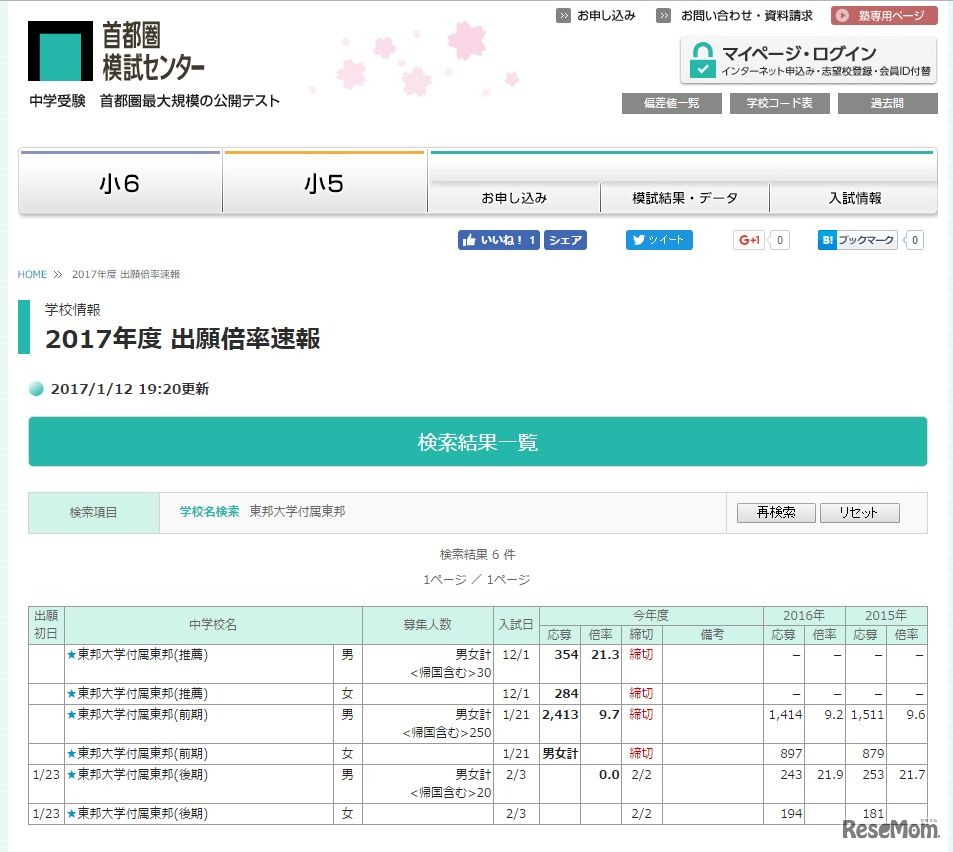The image size is (953, 852).
Task: Open the 入試情報 menu
Action: (854, 198)
